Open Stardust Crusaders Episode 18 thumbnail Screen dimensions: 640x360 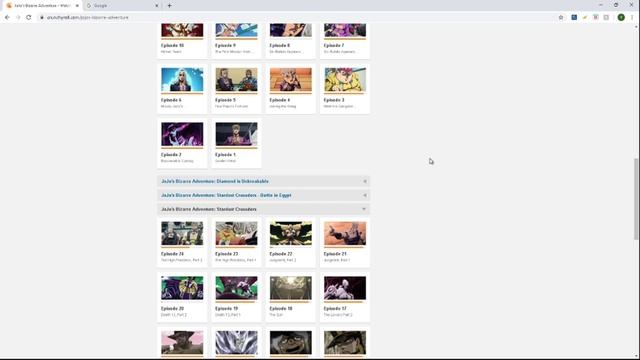point(291,288)
